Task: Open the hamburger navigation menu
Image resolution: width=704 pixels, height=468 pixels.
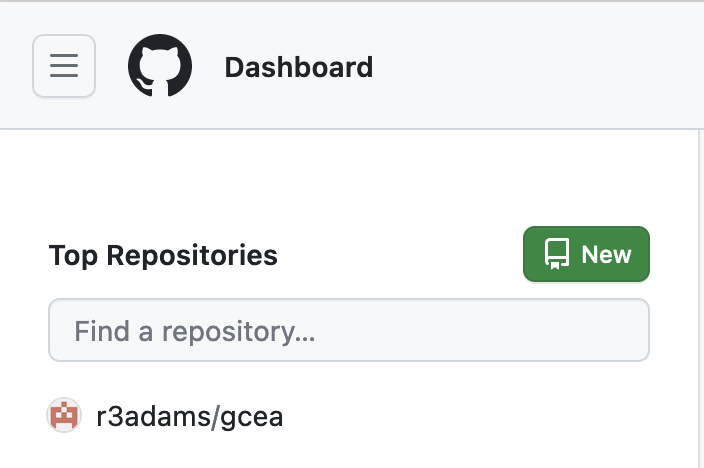Action: click(64, 66)
